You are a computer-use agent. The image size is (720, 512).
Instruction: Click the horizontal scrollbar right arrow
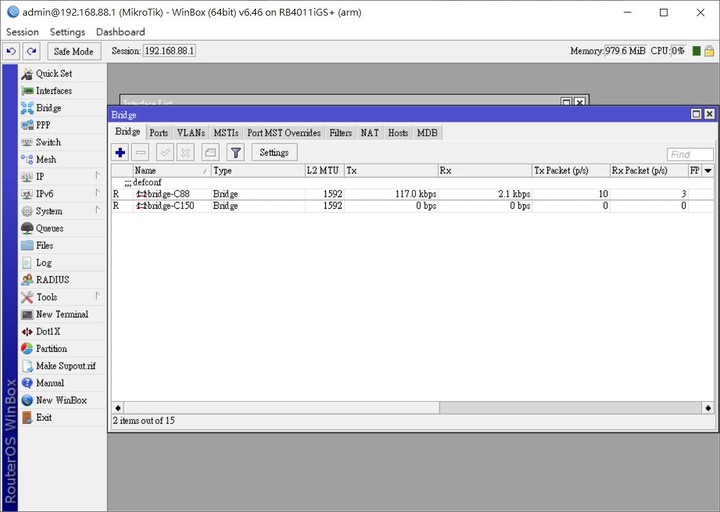[x=708, y=408]
